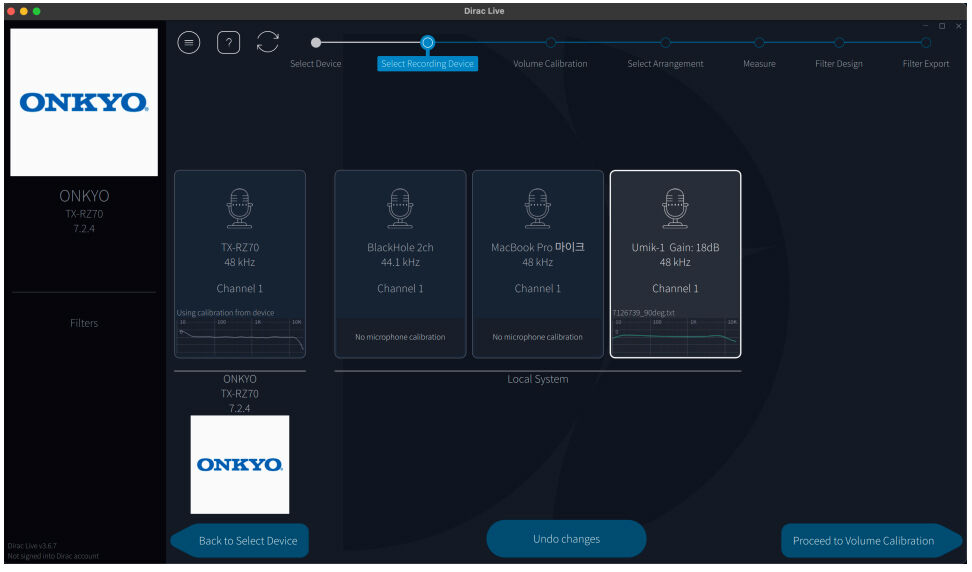Click the Local System group label
972x572 pixels.
click(537, 379)
